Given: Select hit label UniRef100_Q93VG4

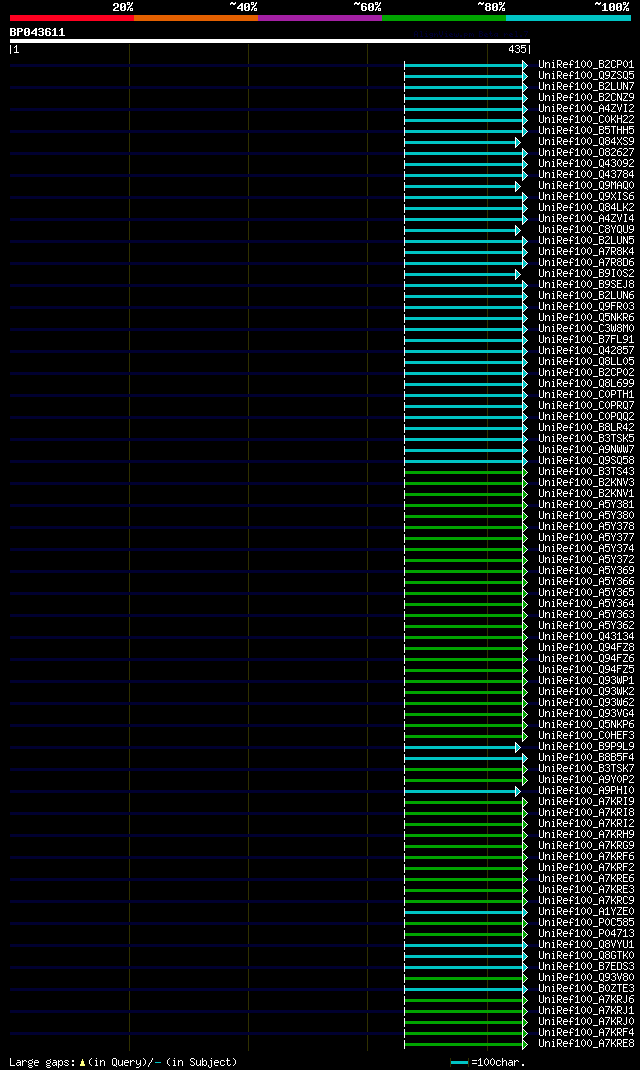Looking at the screenshot, I should pos(586,714).
